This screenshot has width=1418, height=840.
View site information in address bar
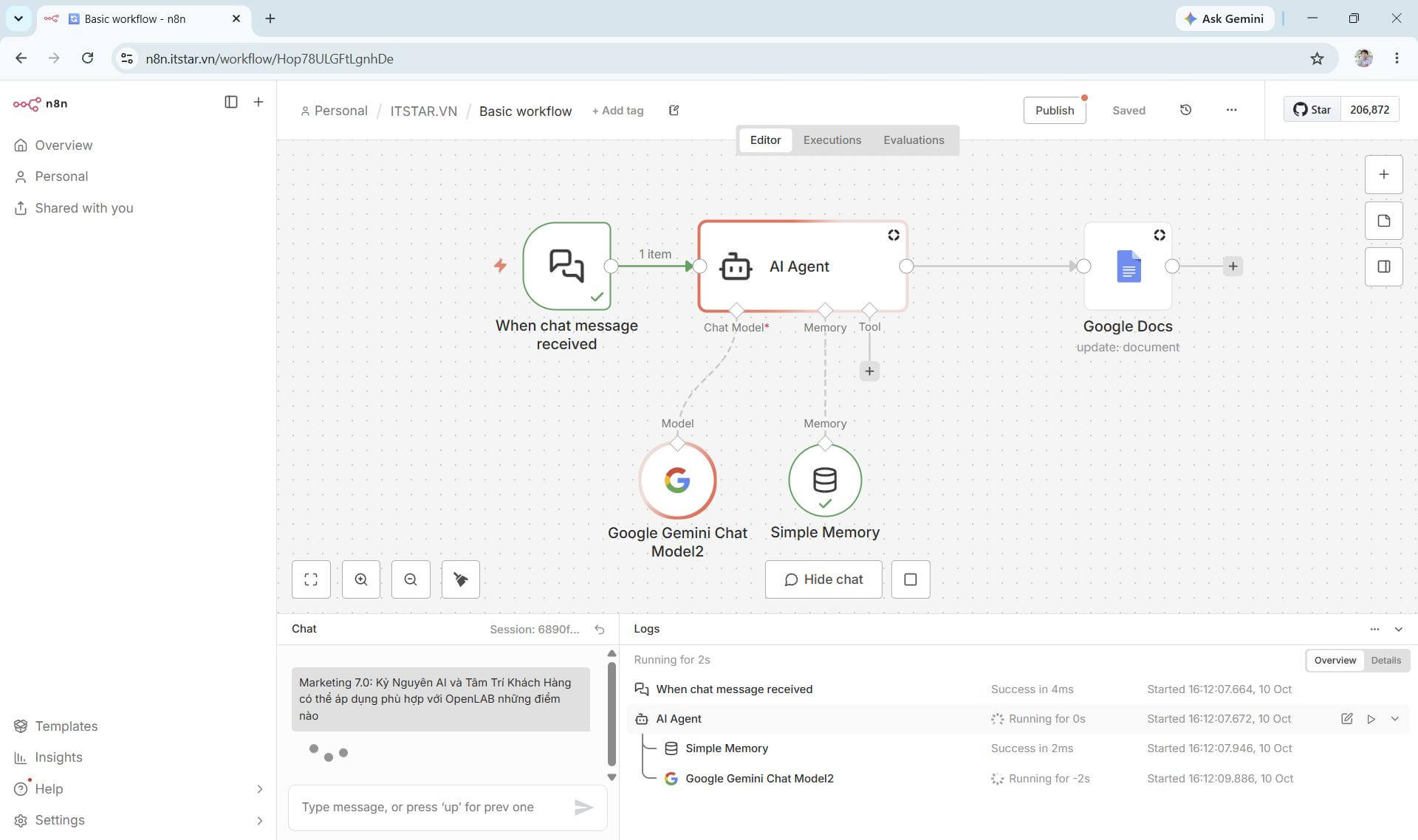[127, 58]
